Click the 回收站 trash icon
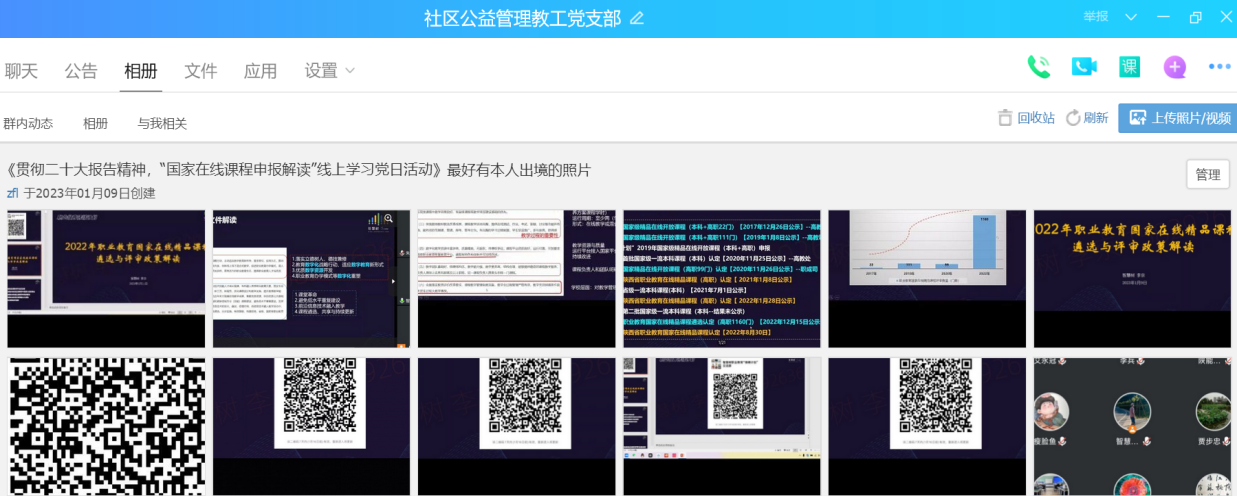Viewport: 1237px width, 496px height. [x=1005, y=118]
